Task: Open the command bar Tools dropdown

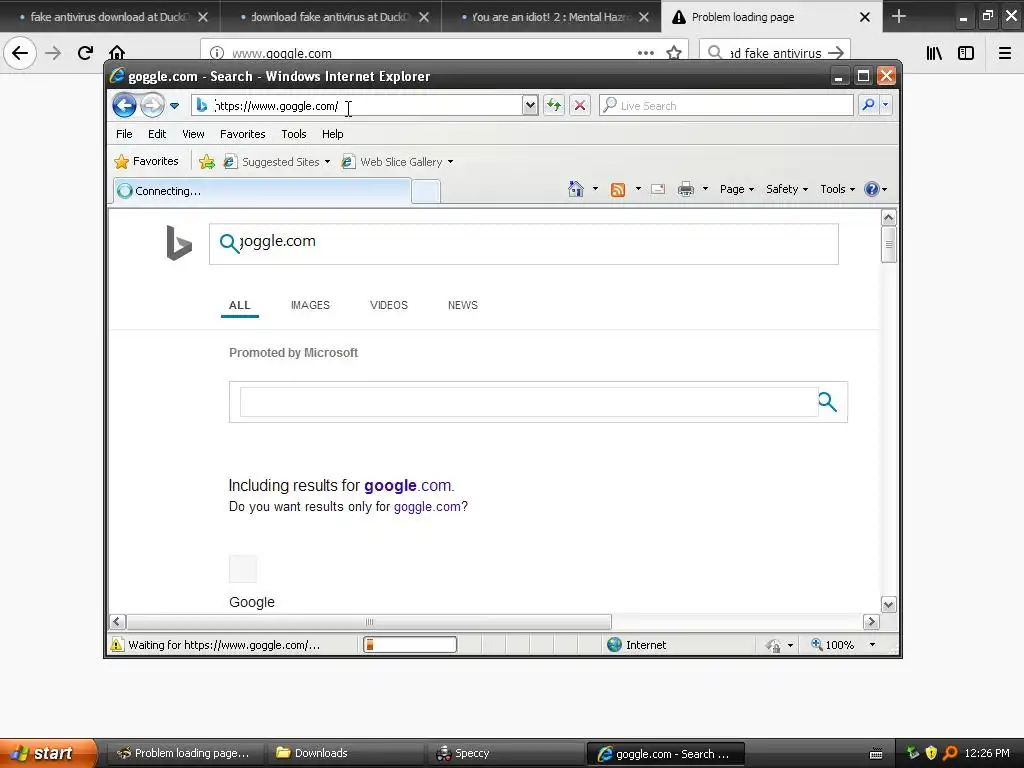Action: pyautogui.click(x=837, y=189)
